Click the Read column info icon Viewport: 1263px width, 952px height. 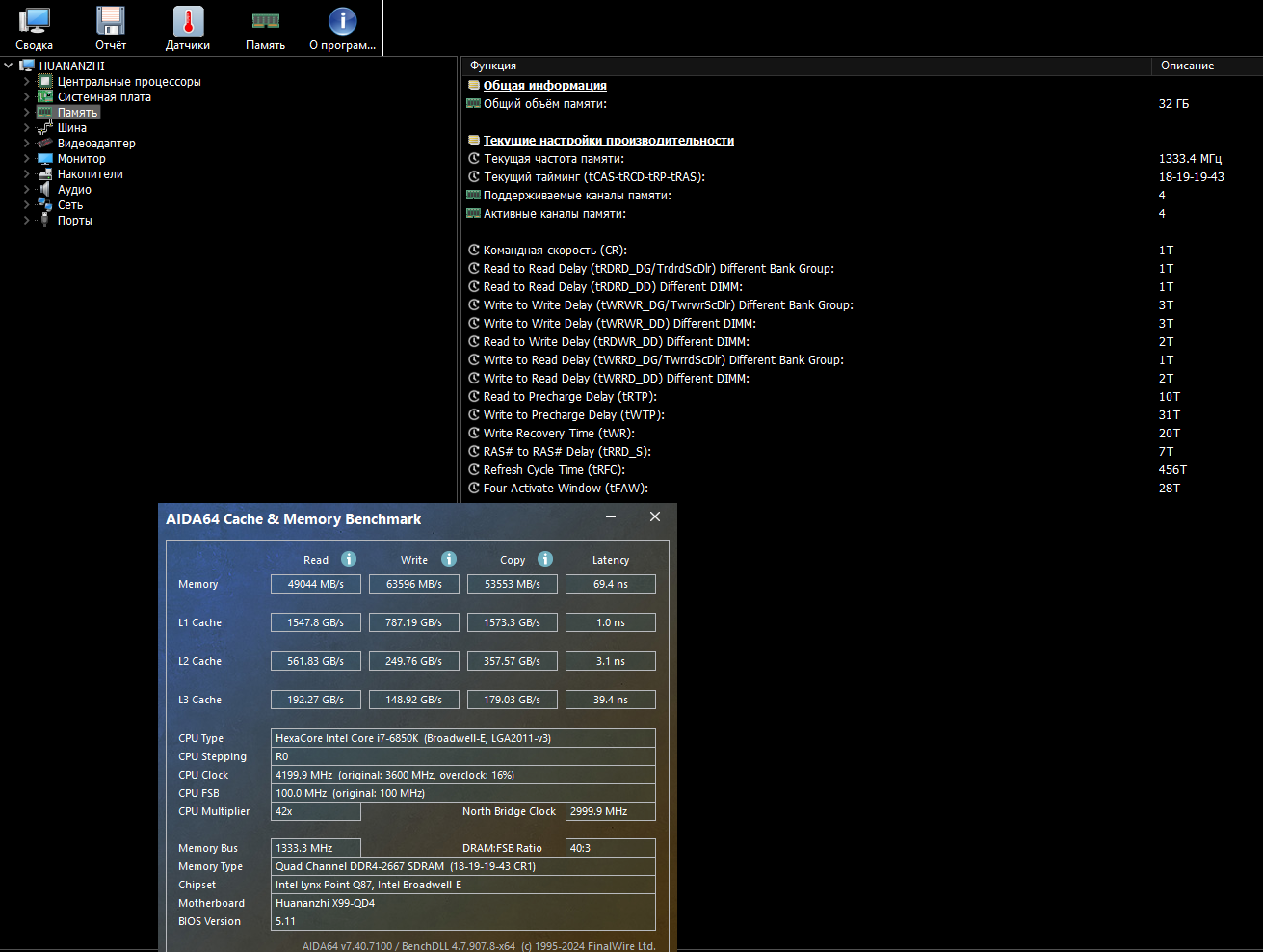tap(349, 559)
